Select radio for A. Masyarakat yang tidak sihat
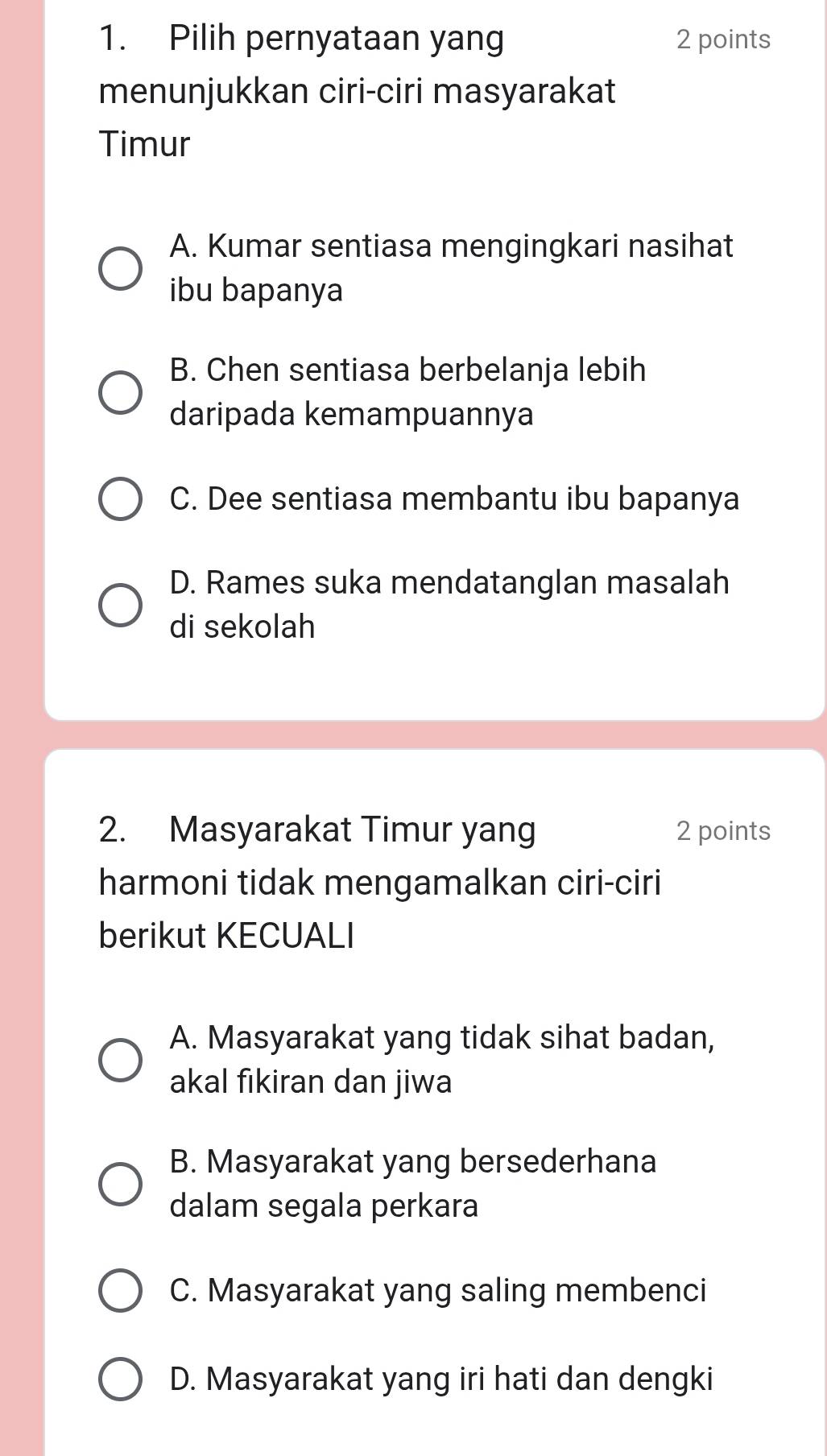Screen dimensions: 827x1456 tap(121, 1059)
